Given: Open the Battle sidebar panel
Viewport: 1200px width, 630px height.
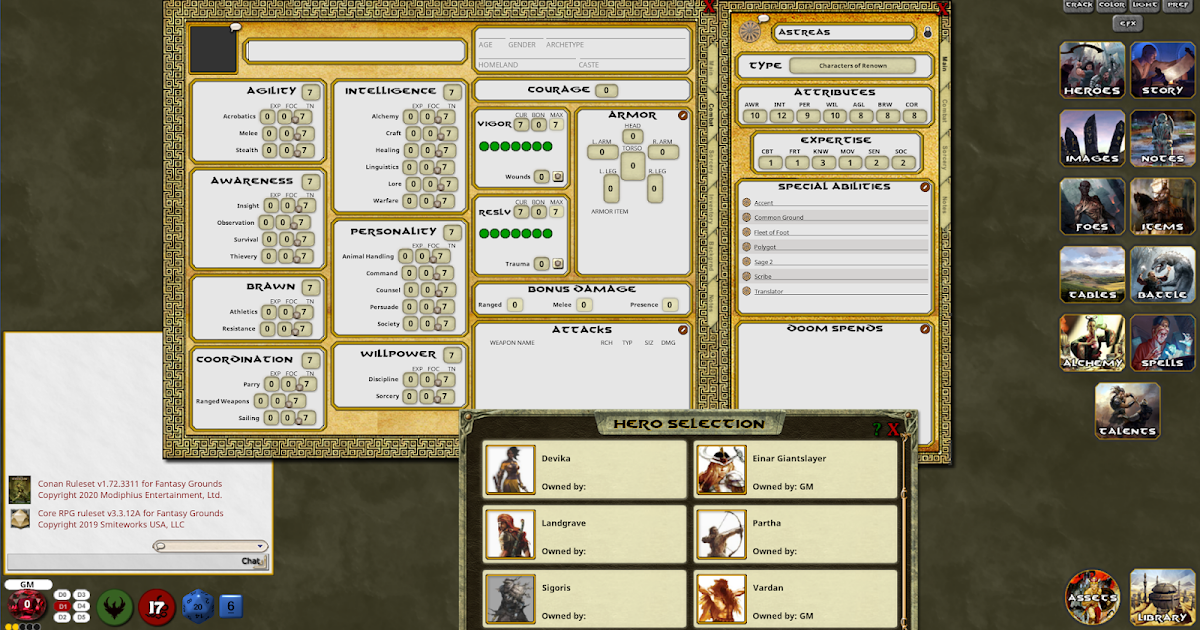Looking at the screenshot, I should (1163, 274).
